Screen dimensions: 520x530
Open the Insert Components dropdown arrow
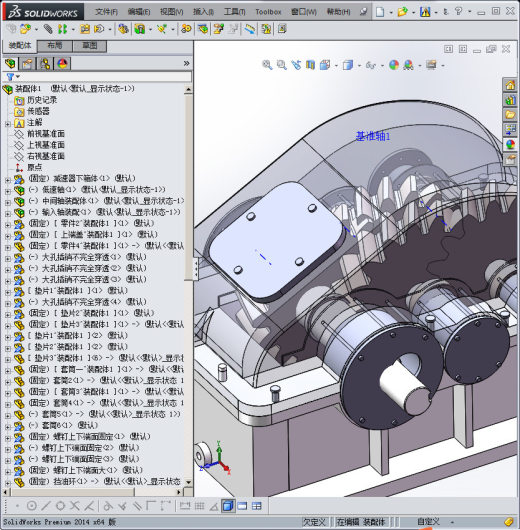coord(36,30)
